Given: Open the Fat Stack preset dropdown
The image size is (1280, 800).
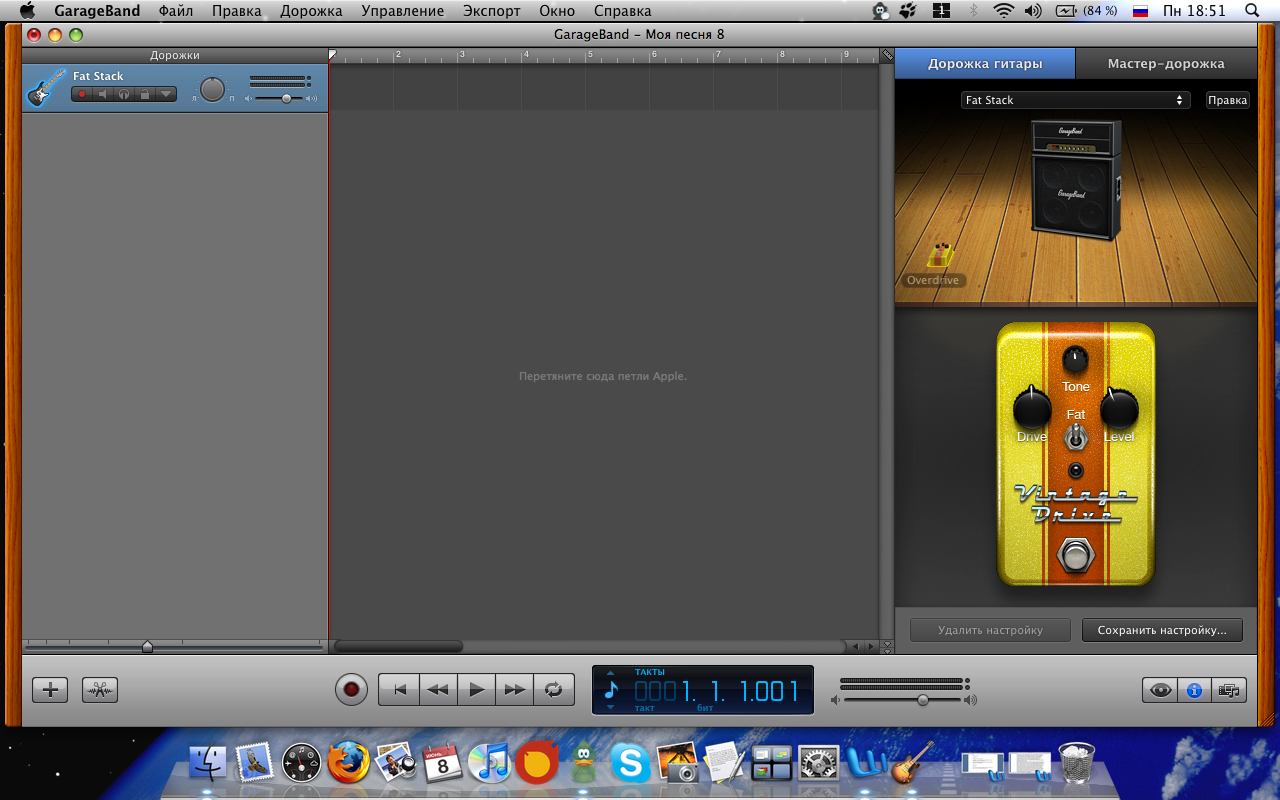Looking at the screenshot, I should (x=1075, y=100).
